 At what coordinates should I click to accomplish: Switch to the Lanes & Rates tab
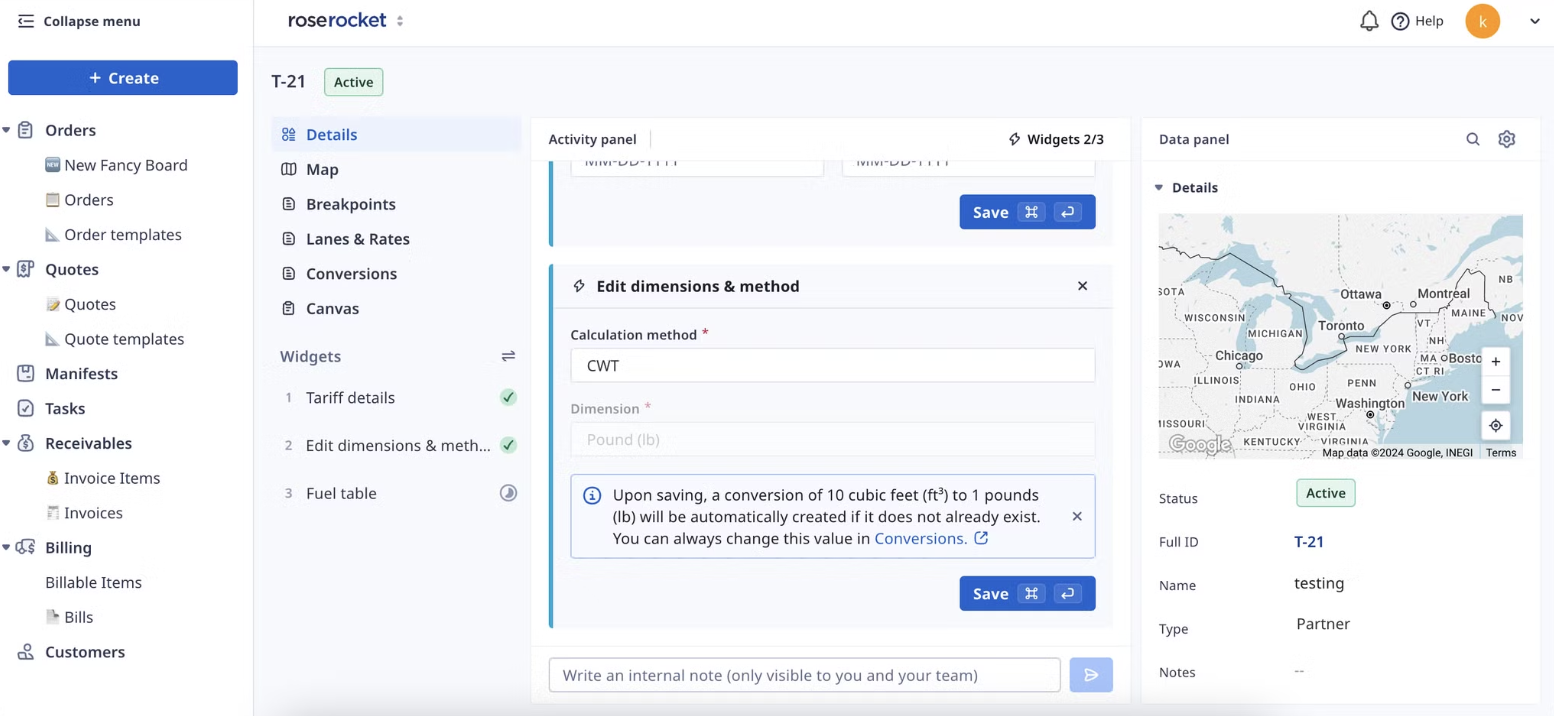[x=357, y=239]
